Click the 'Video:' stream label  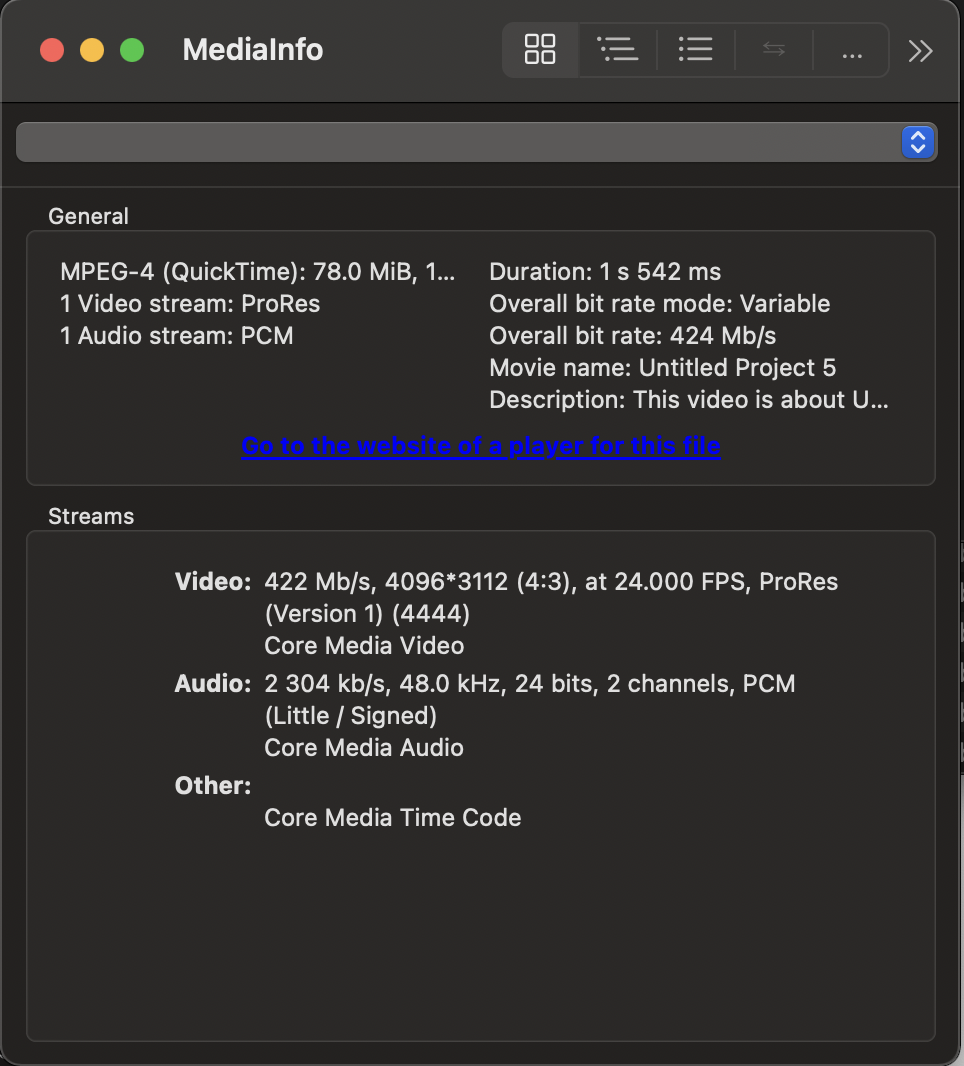[213, 582]
